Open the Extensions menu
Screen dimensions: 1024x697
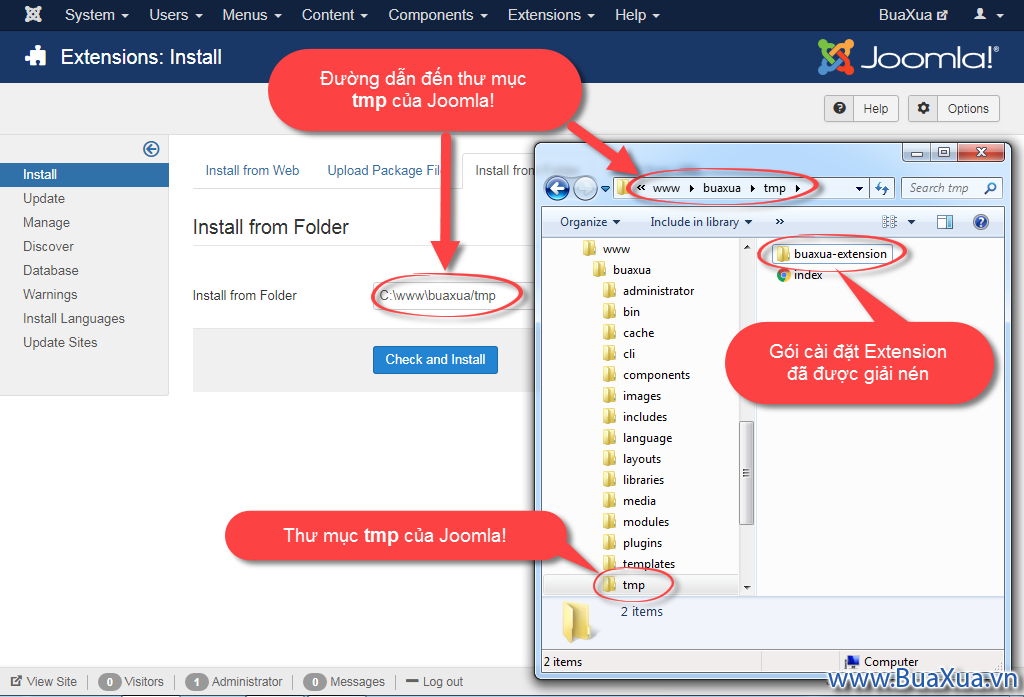pyautogui.click(x=551, y=14)
